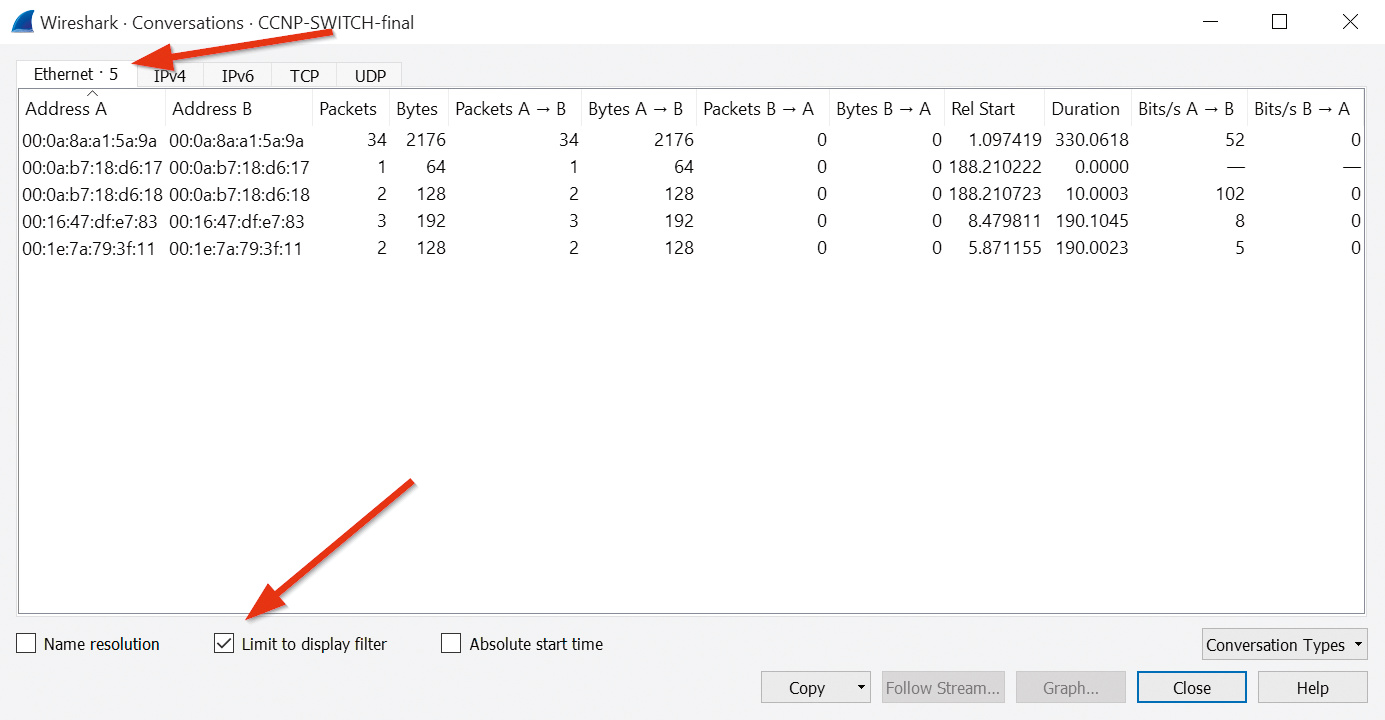This screenshot has height=720, width=1385.
Task: Click the Close button
Action: click(x=1191, y=688)
